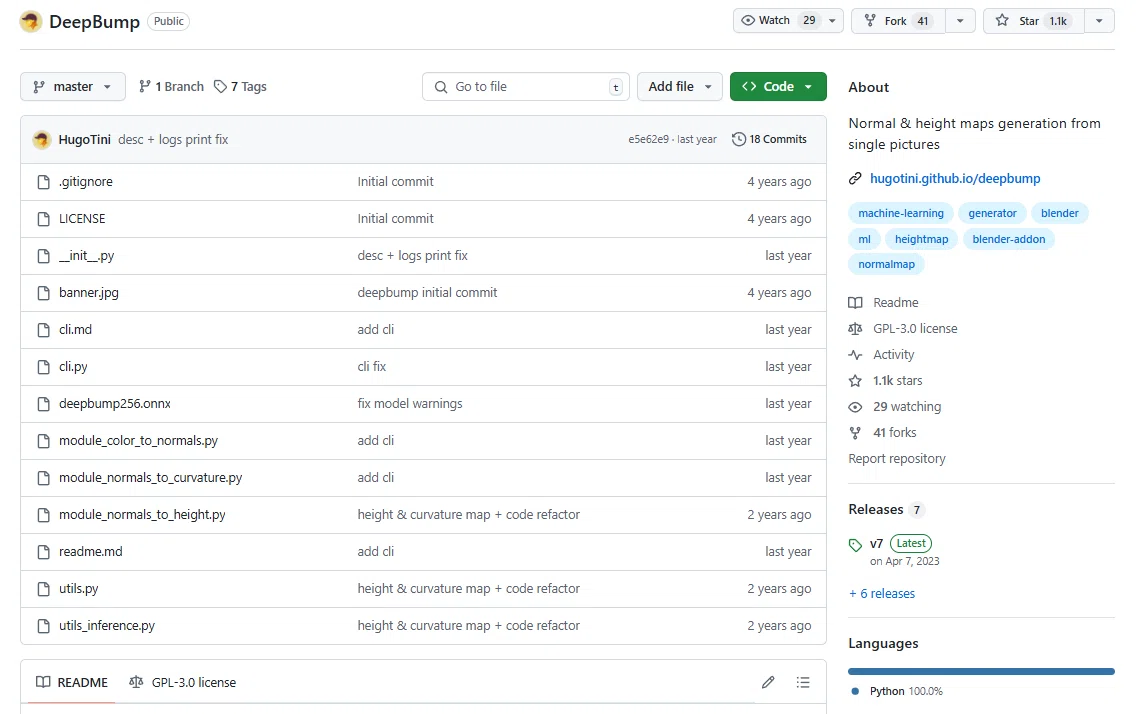Switch to the GPL-3.0 license tab
1136x714 pixels.
point(183,682)
